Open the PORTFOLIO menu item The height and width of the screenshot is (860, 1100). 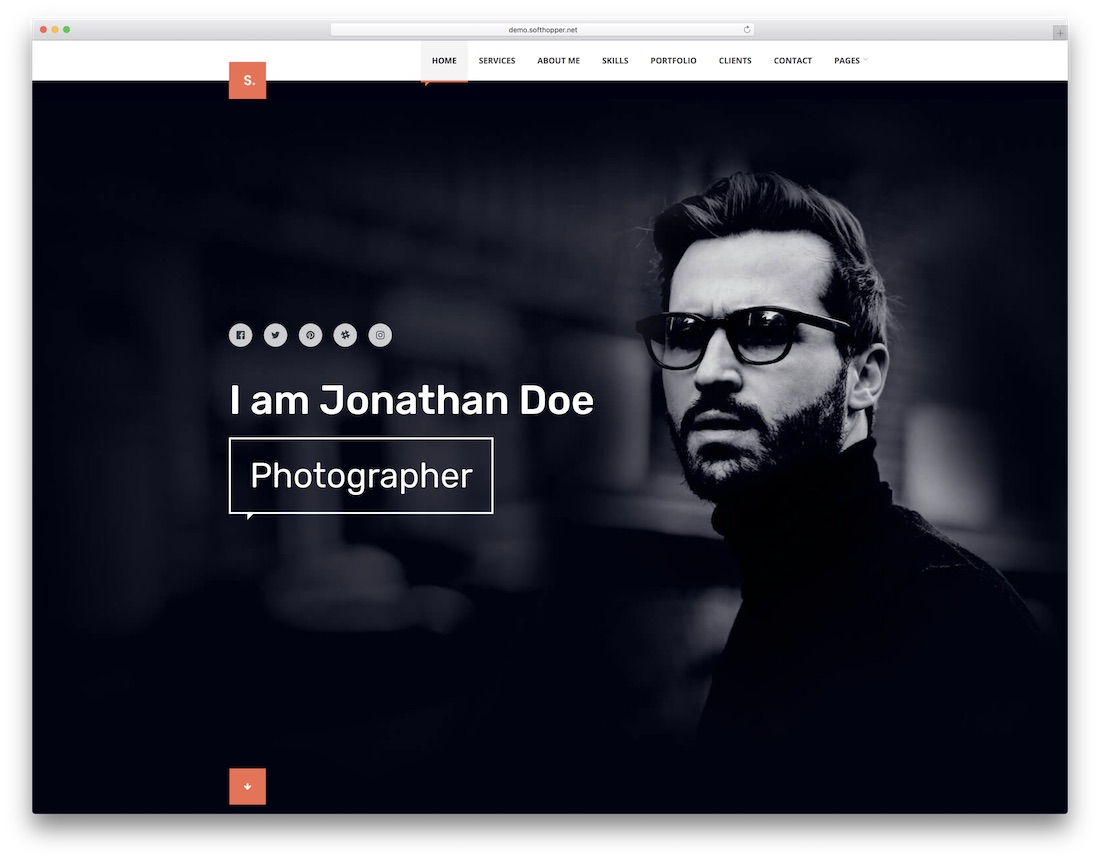coord(673,61)
